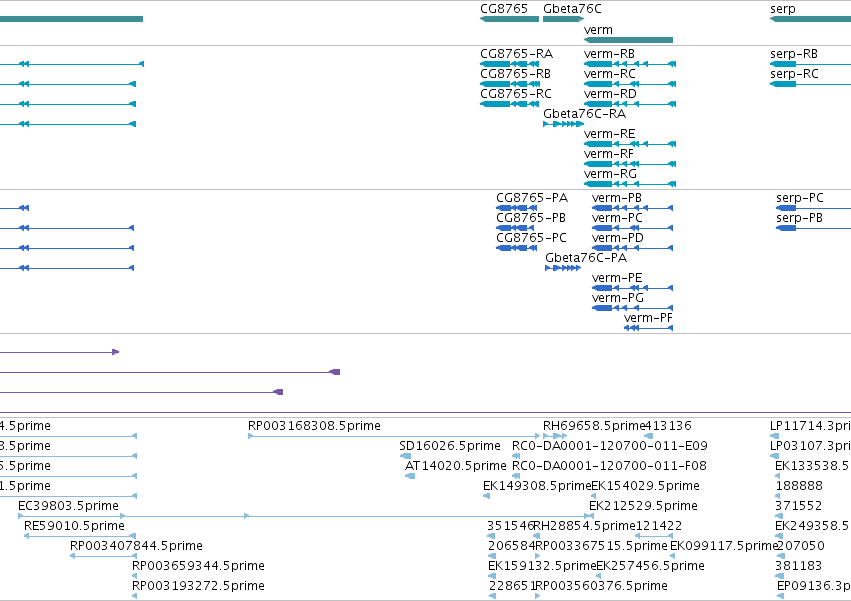Click the 228651 feature label
This screenshot has width=851, height=601.
point(512,586)
